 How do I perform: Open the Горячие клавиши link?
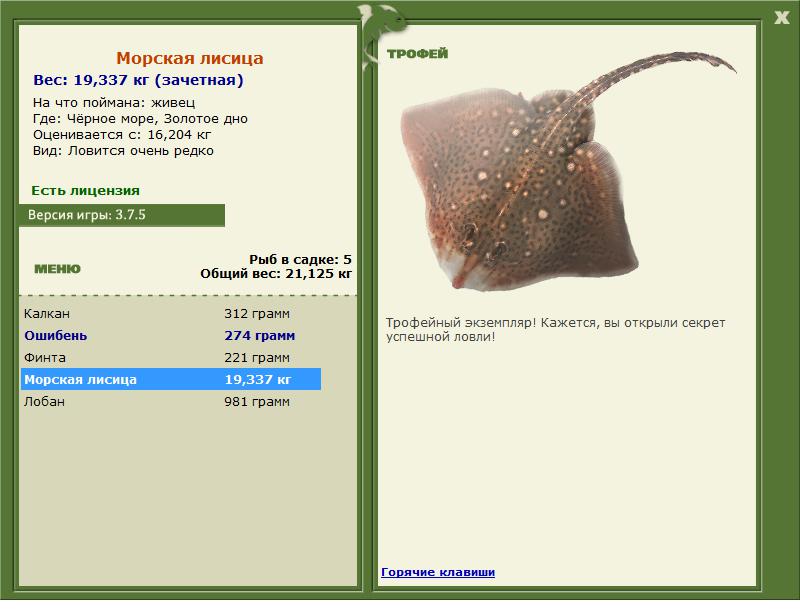click(x=438, y=572)
